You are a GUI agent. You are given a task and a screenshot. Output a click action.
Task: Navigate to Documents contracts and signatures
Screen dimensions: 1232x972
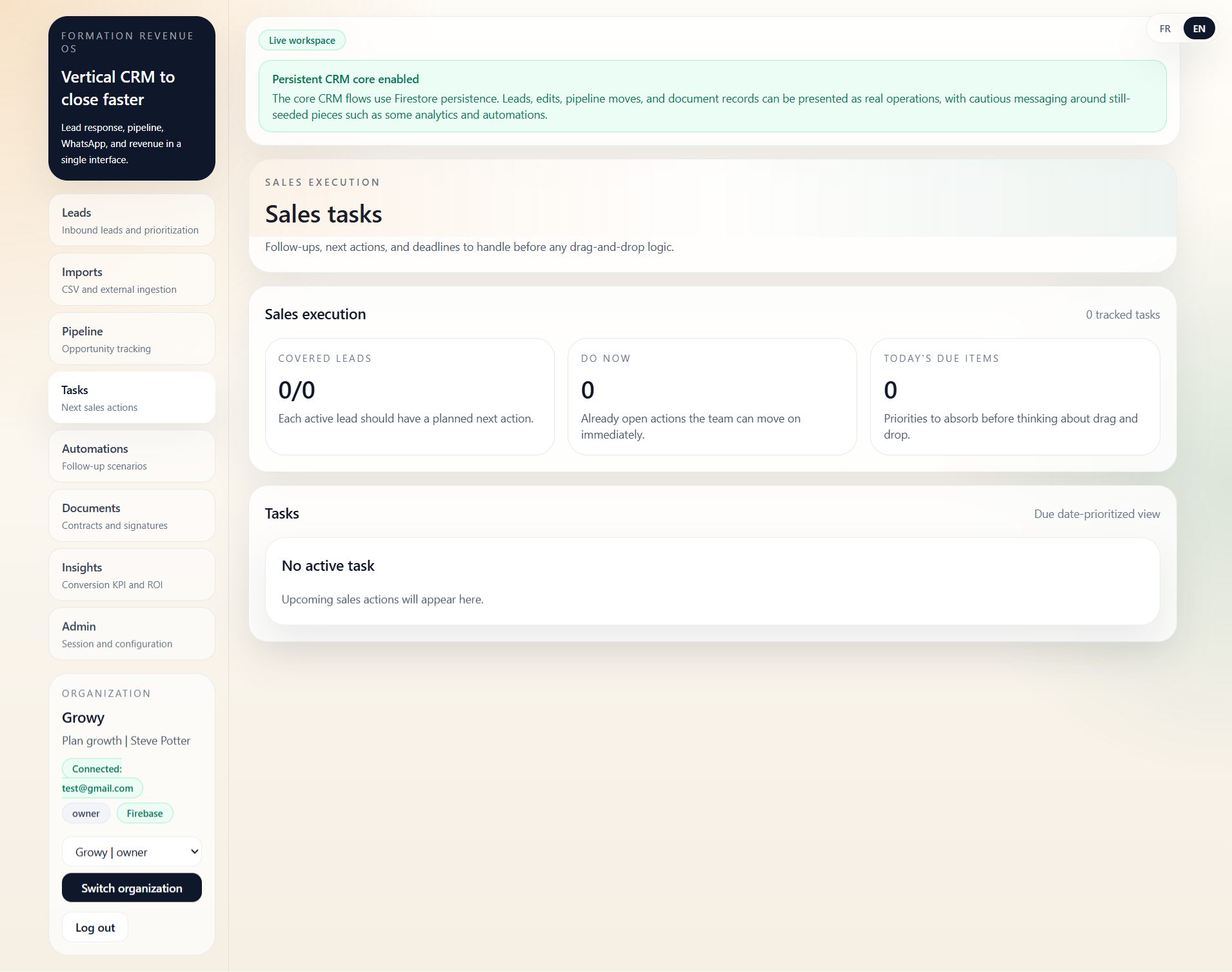[132, 516]
